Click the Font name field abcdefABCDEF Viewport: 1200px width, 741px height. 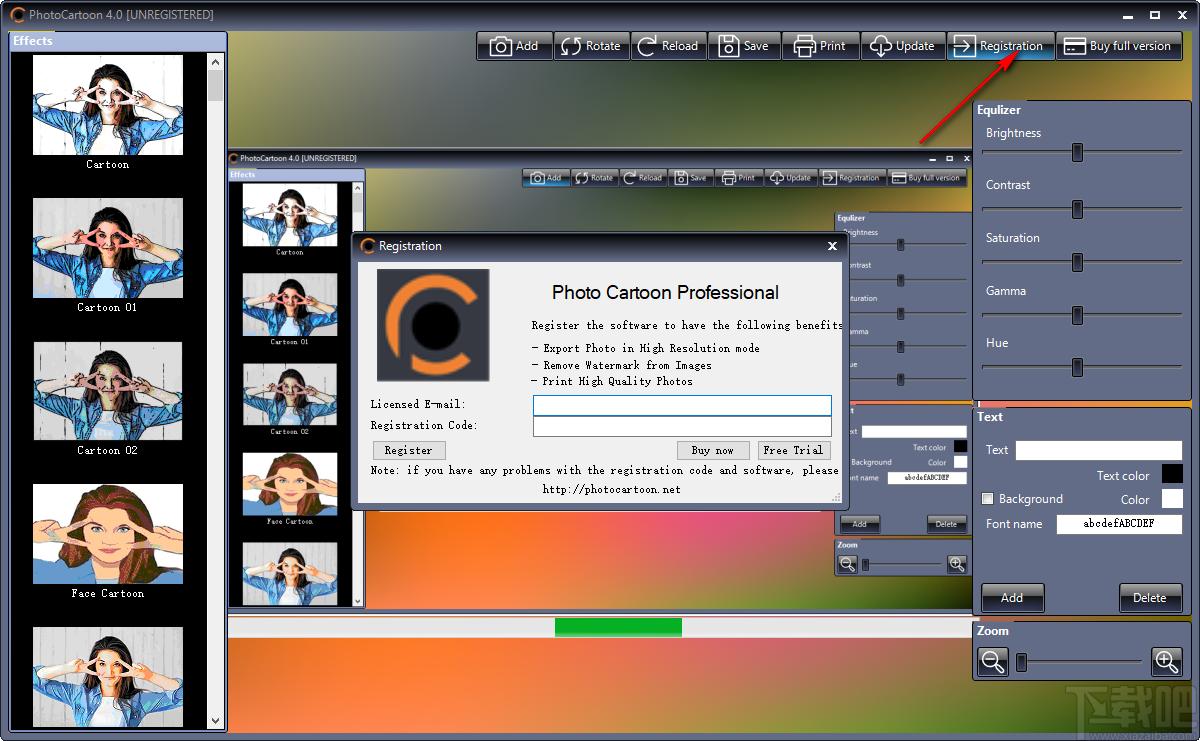pos(1120,524)
